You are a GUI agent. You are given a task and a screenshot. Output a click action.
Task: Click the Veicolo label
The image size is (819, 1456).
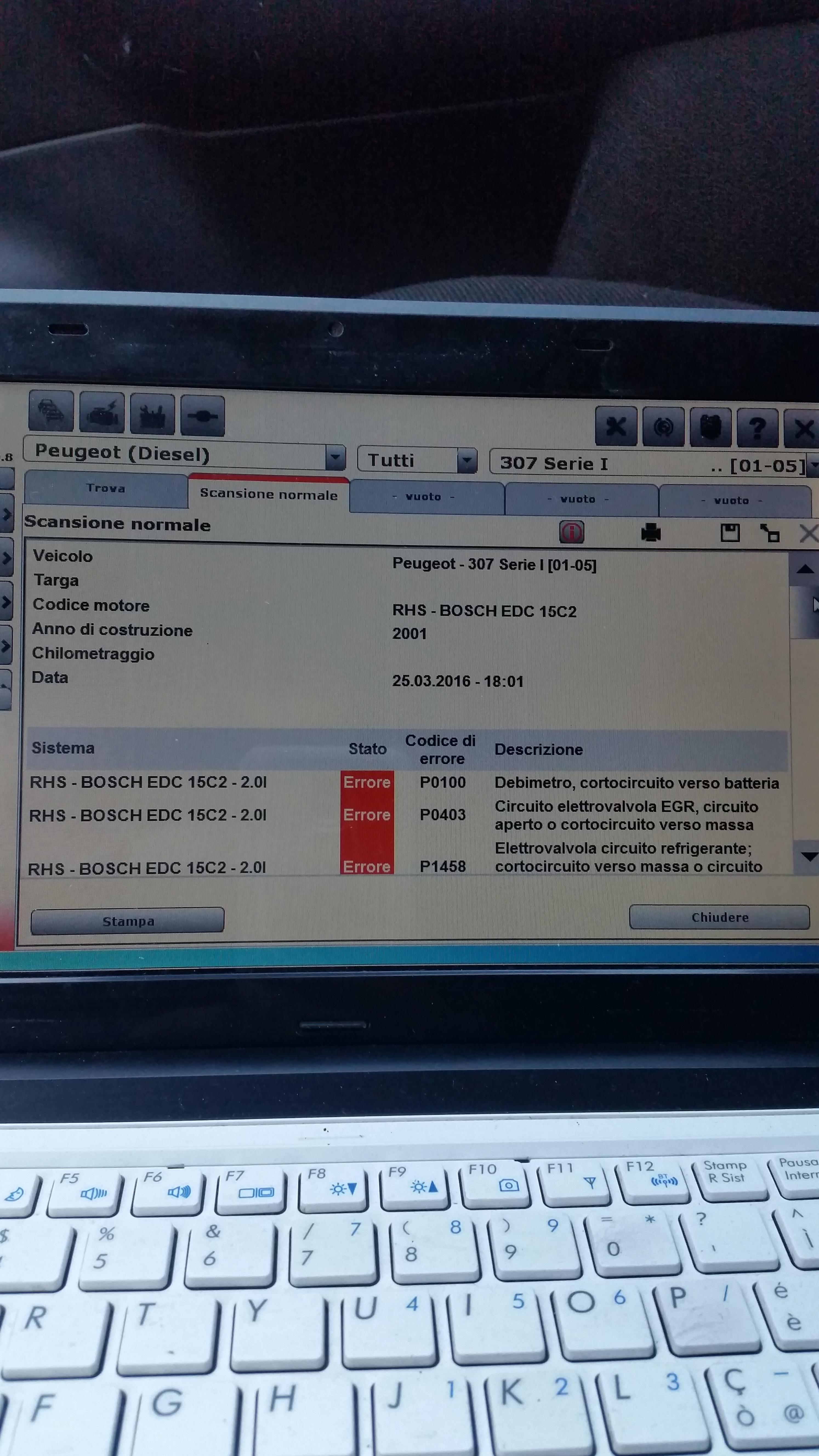coord(63,556)
